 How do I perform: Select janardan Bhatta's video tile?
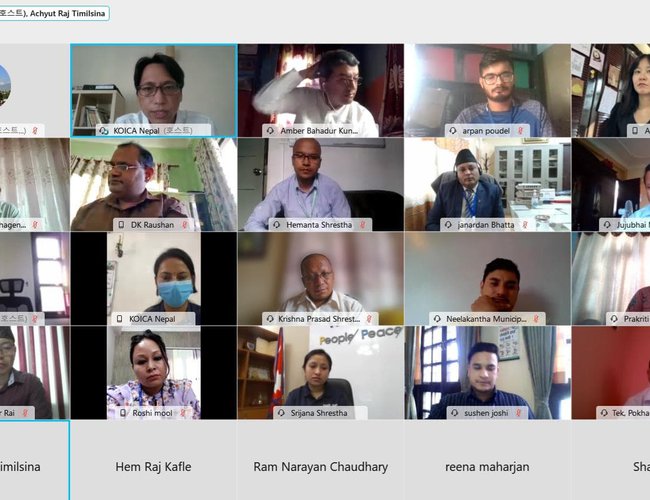coord(488,184)
